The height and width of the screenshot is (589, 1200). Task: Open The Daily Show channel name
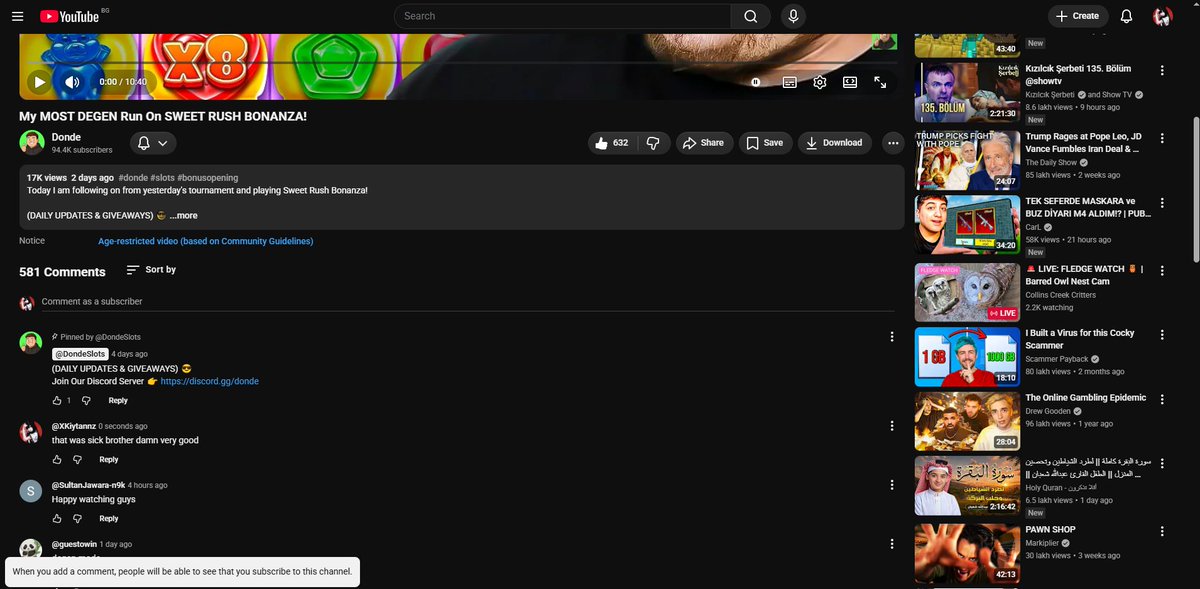click(1053, 162)
